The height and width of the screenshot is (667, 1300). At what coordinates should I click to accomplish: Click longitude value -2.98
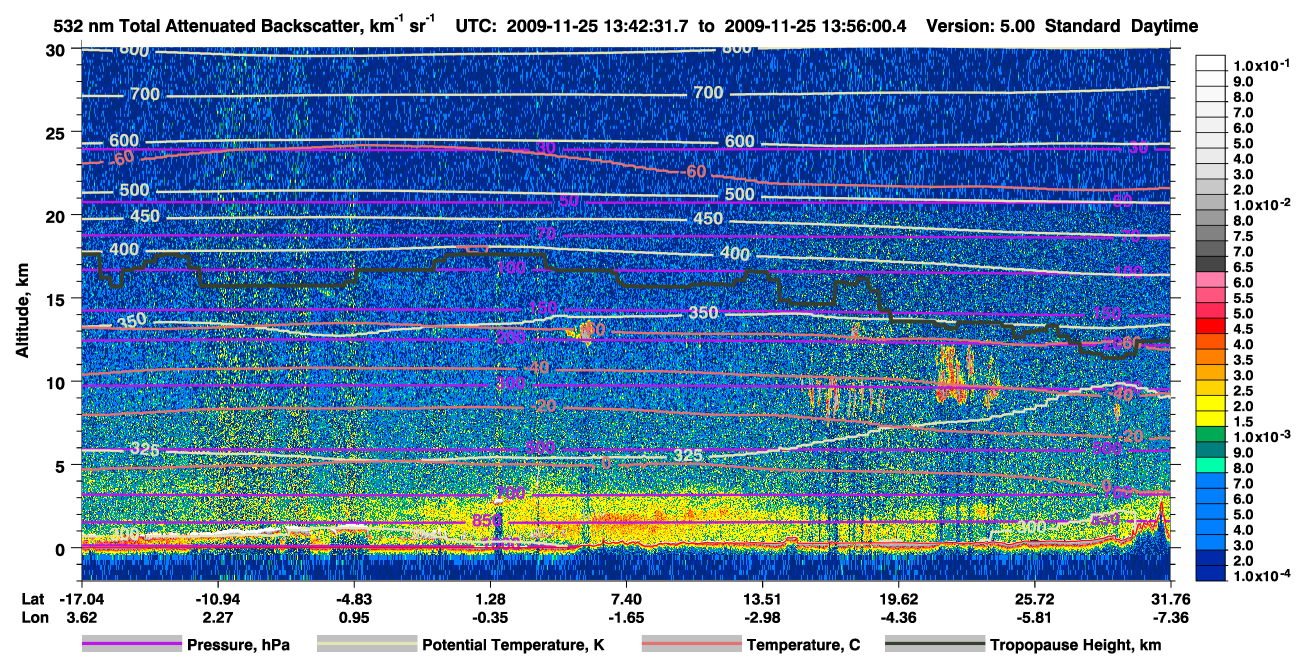coord(762,617)
